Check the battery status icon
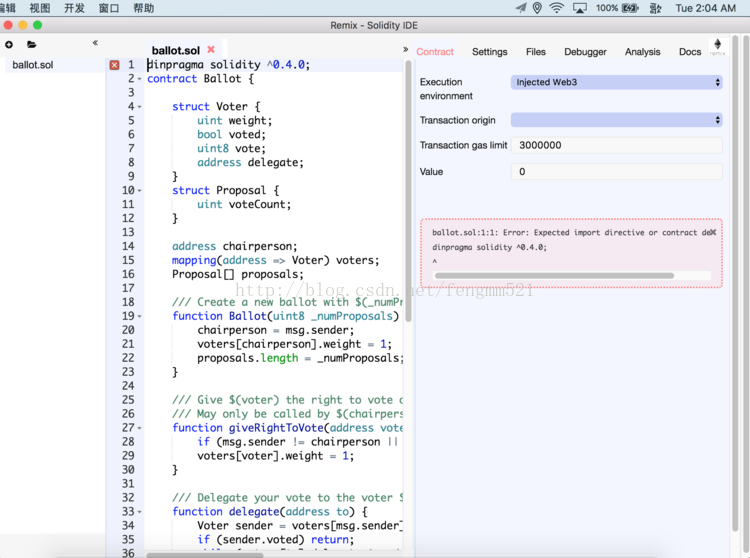Image resolution: width=750 pixels, height=558 pixels. point(629,8)
